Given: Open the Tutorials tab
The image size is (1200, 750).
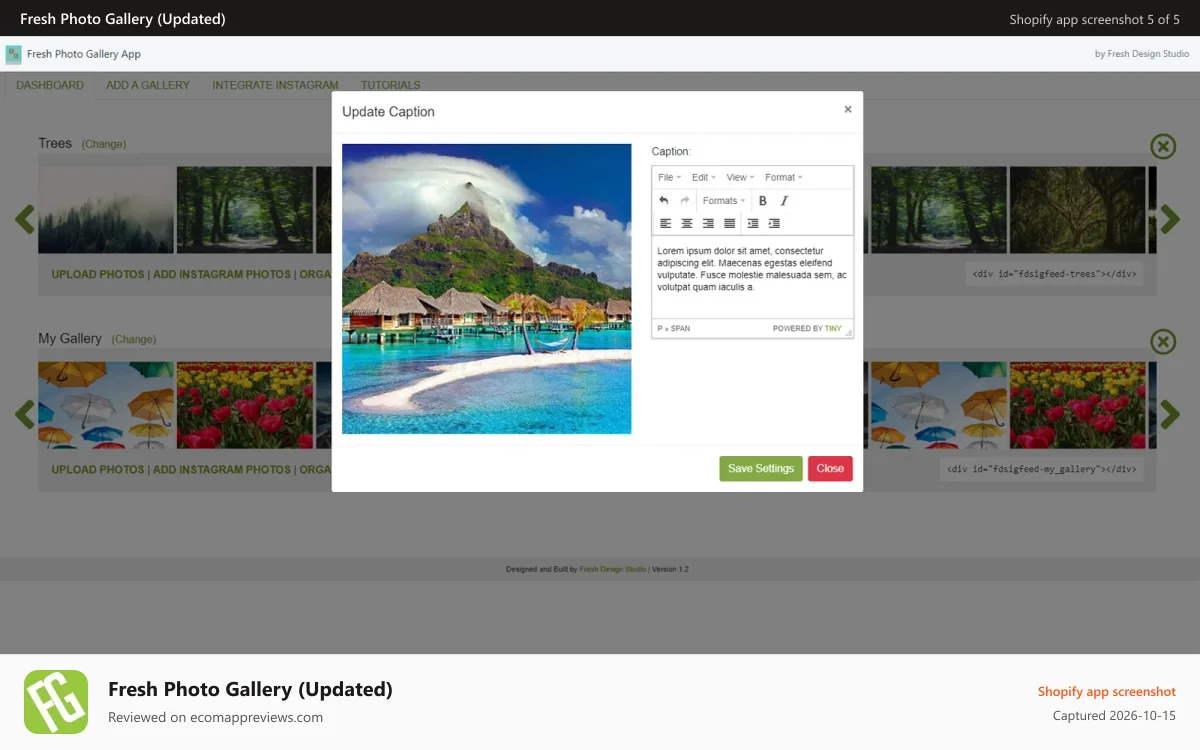Looking at the screenshot, I should 390,85.
